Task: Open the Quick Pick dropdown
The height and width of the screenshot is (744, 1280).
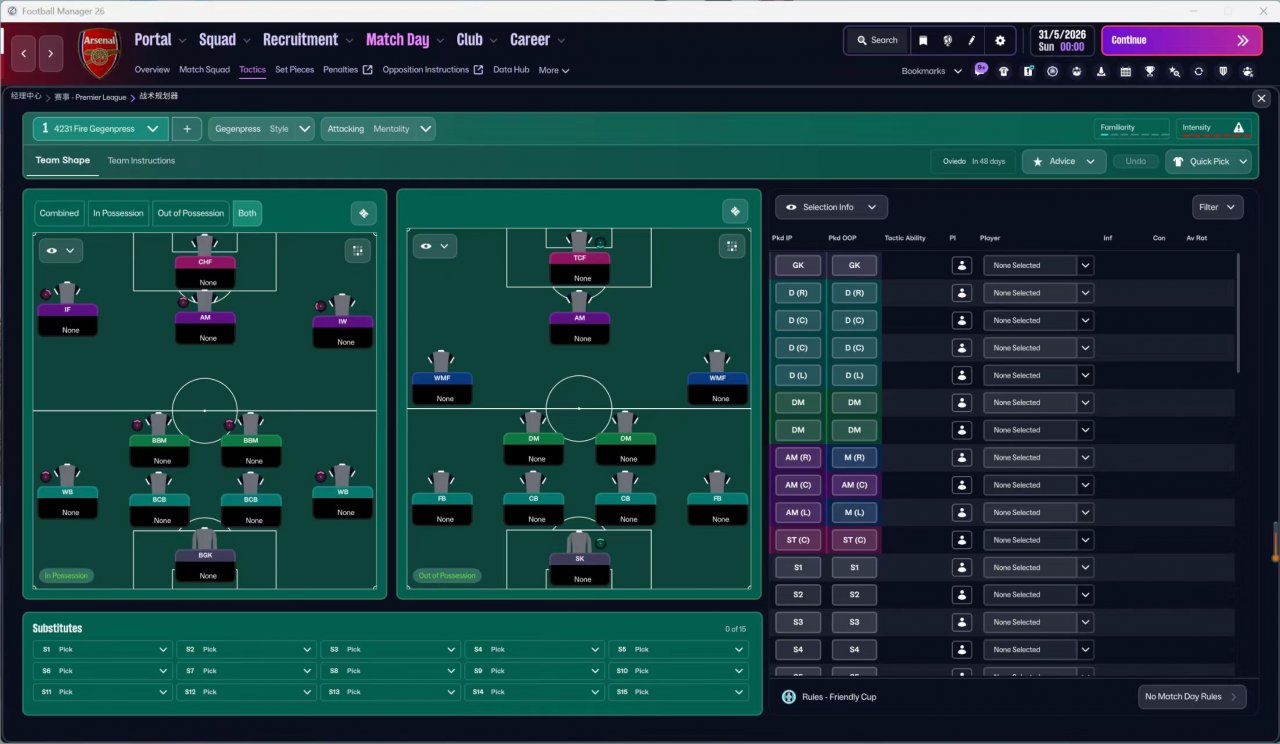Action: pos(1209,161)
